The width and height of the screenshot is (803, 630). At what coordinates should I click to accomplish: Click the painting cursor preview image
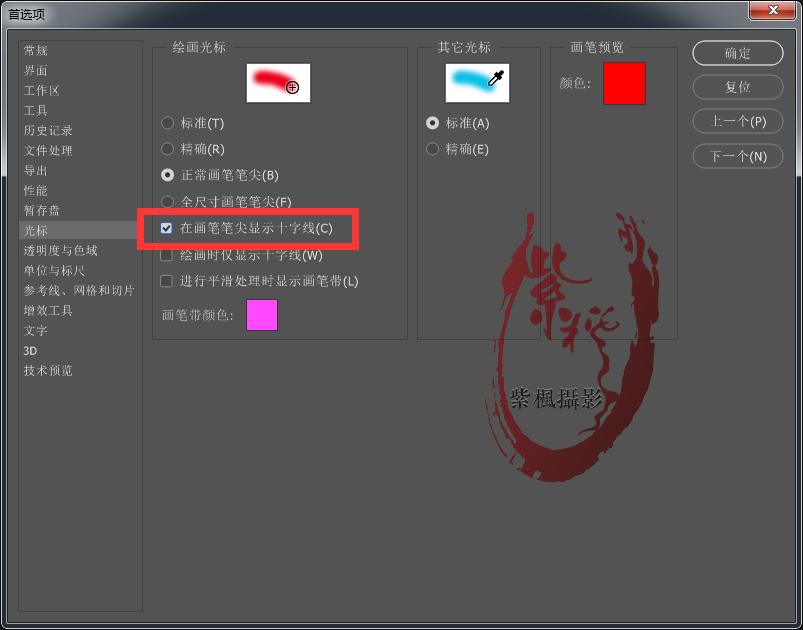[279, 83]
